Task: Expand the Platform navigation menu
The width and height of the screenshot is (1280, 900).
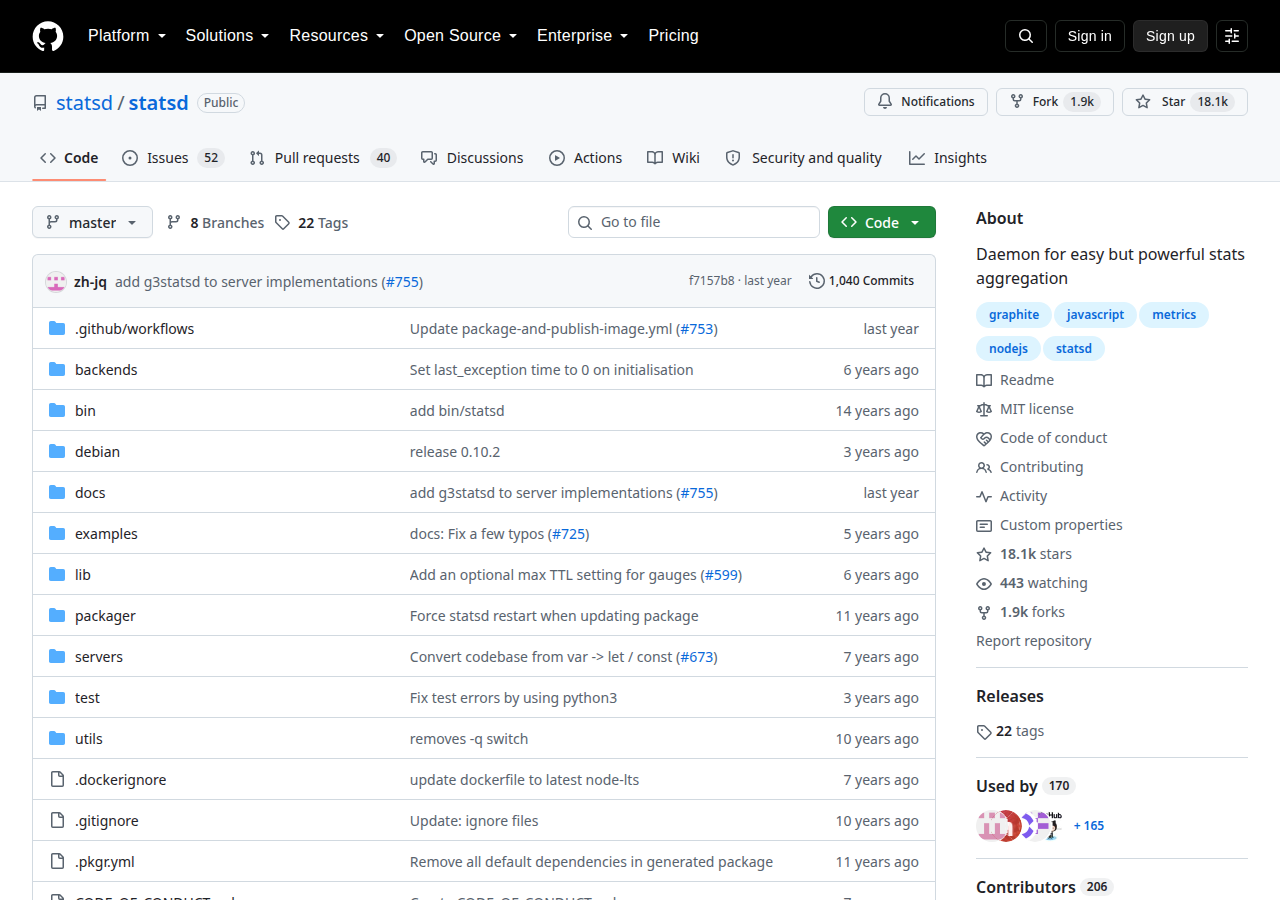Action: coord(126,36)
